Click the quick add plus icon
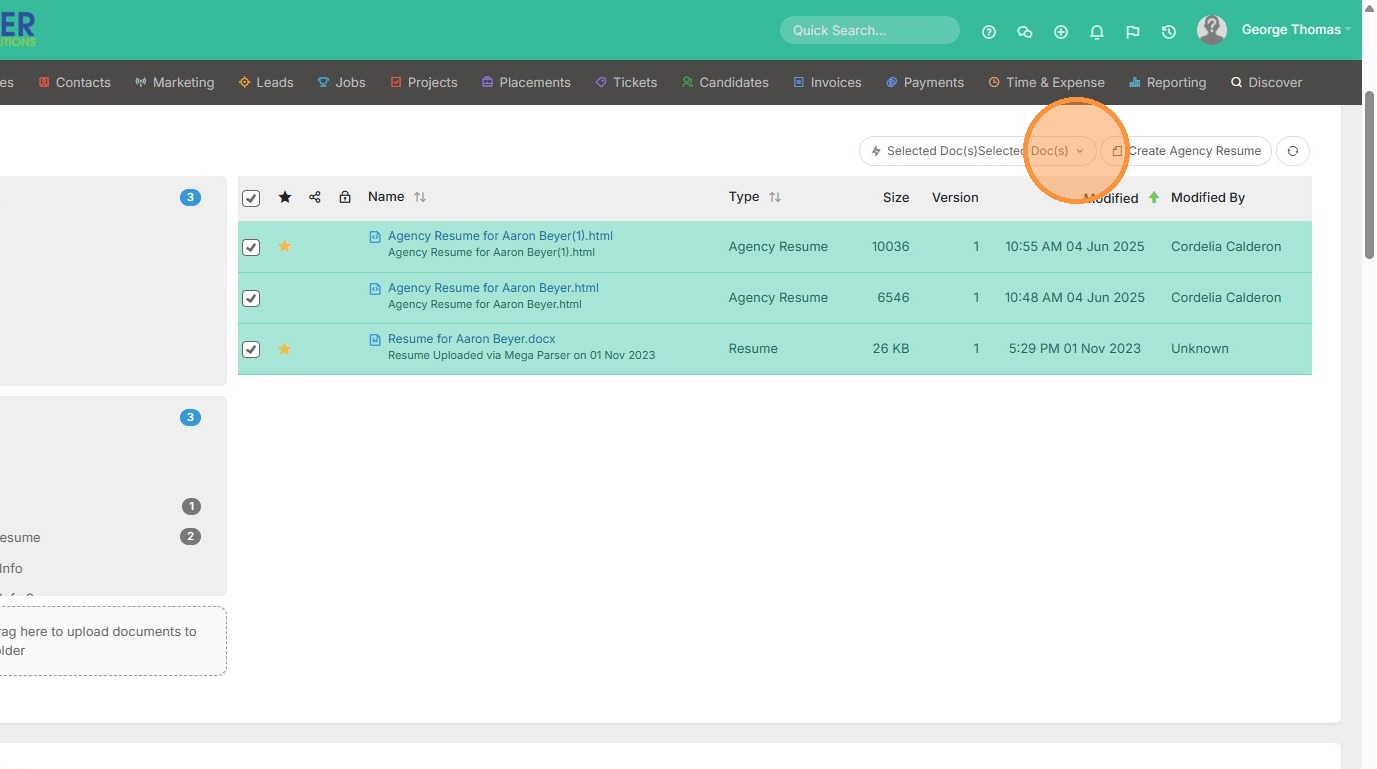 click(x=1061, y=32)
